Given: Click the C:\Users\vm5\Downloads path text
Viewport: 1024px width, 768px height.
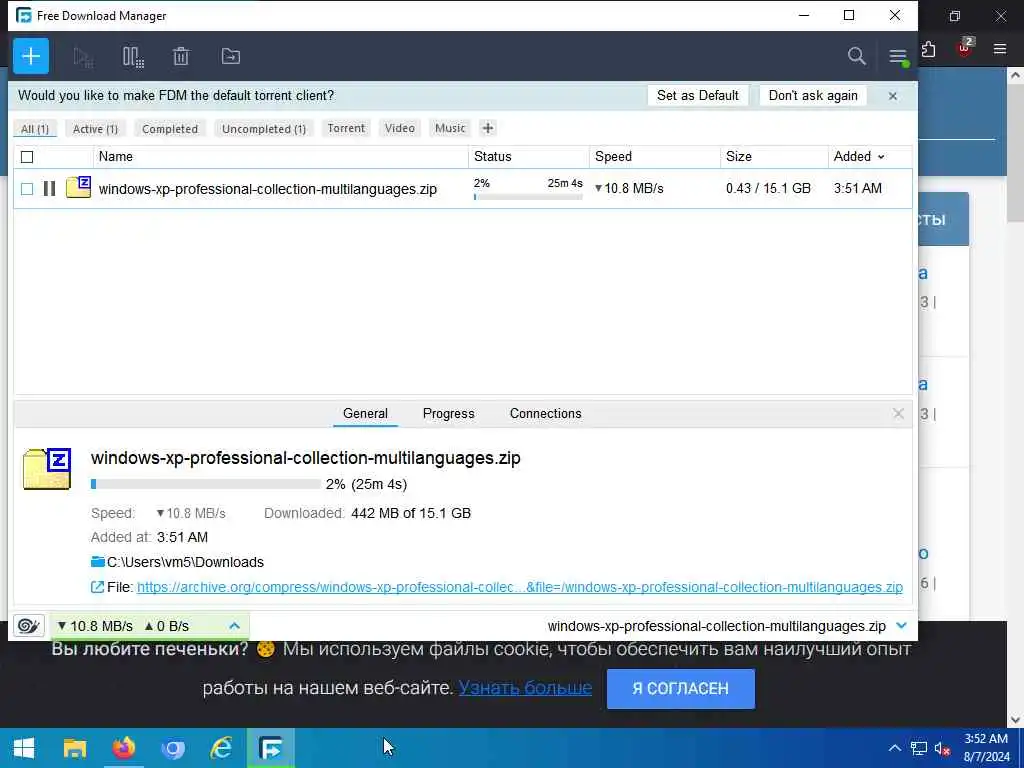Looking at the screenshot, I should click(185, 562).
